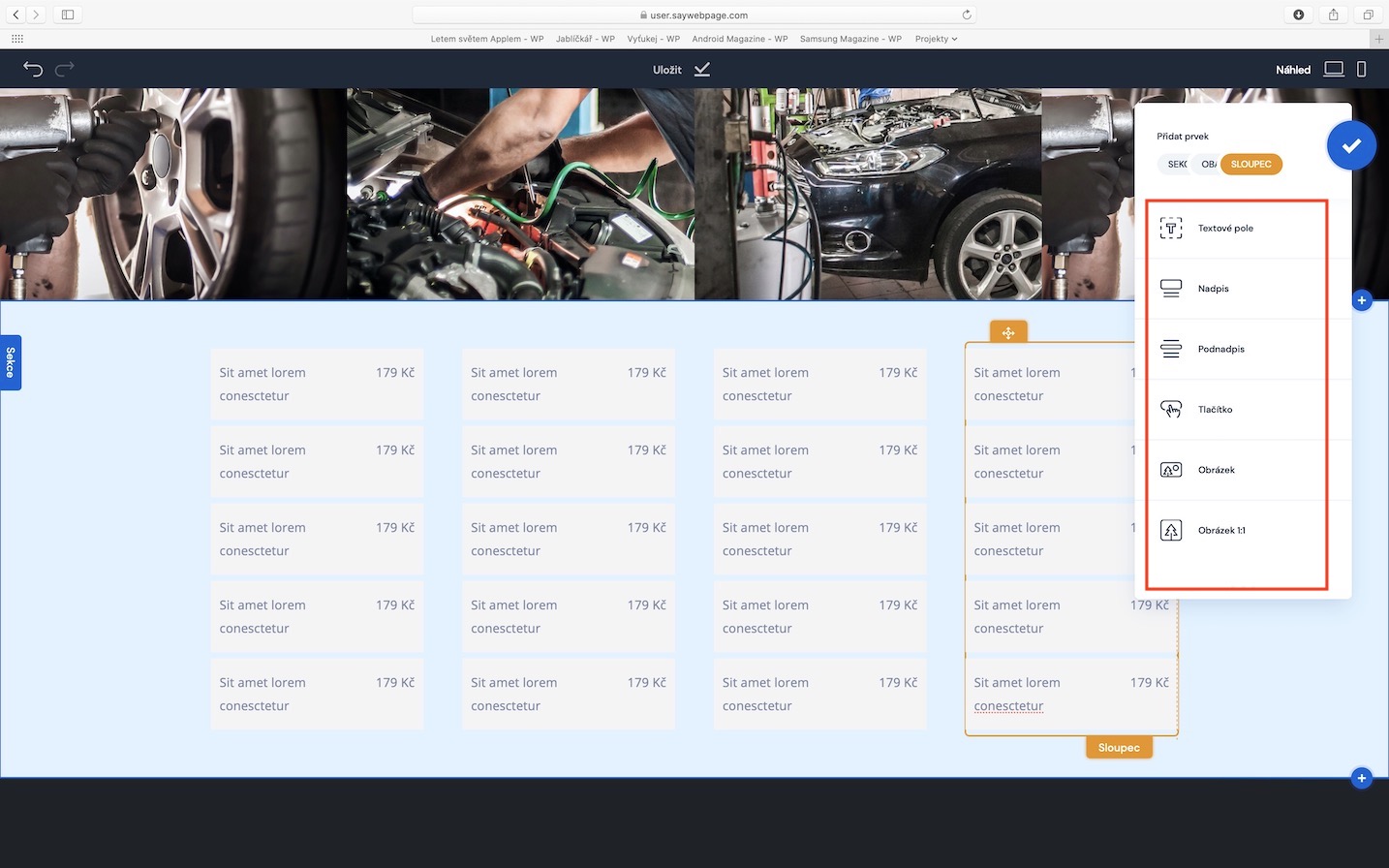Open Projekty bookmarks dropdown
The height and width of the screenshot is (868, 1389).
click(937, 39)
